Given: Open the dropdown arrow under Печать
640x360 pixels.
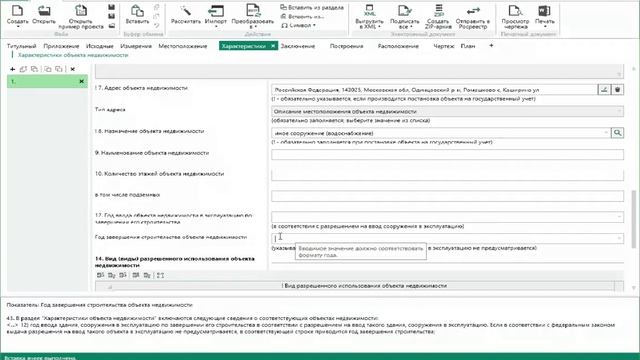Looking at the screenshot, I should click(544, 27).
